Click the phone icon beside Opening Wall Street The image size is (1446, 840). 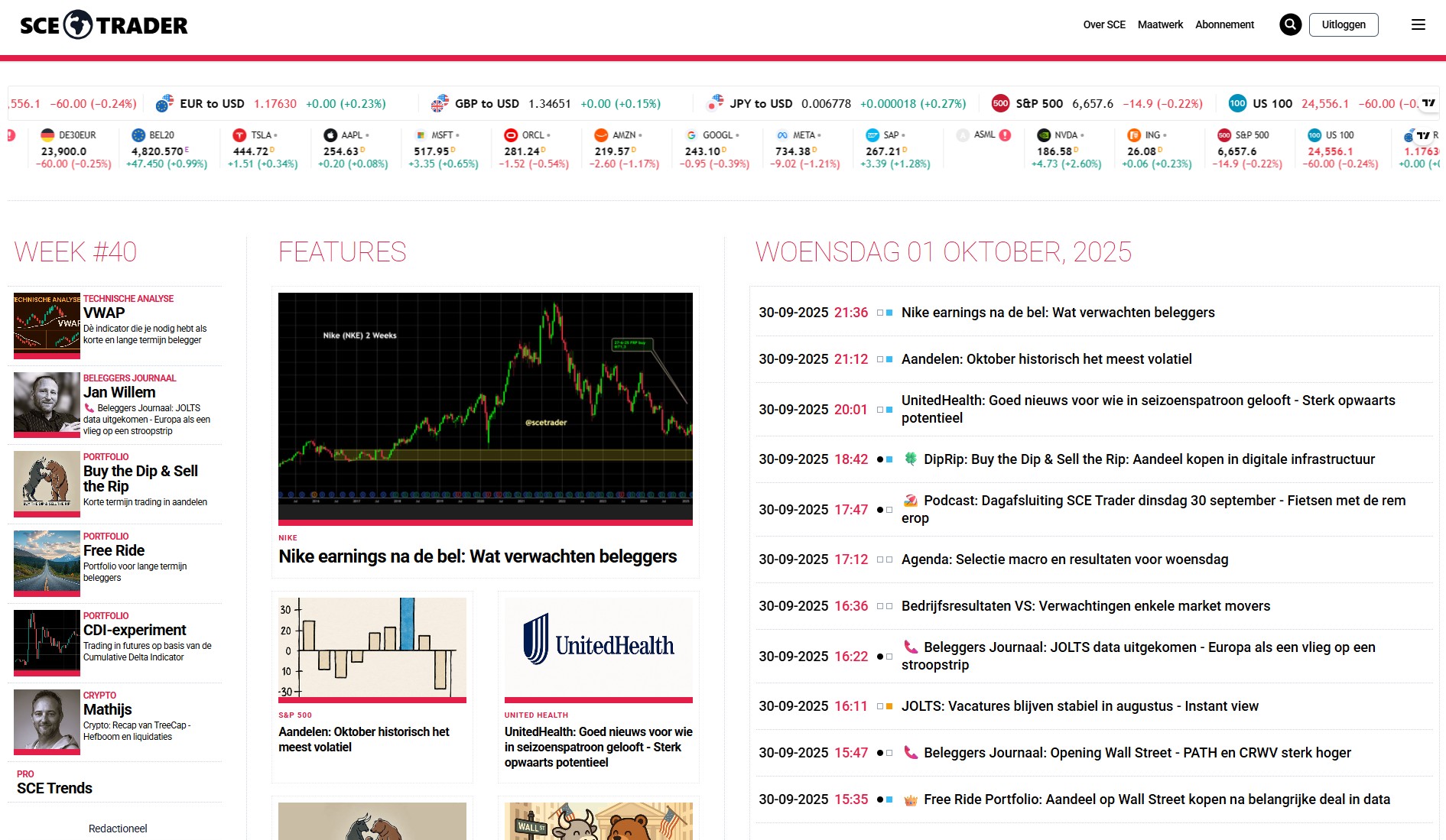pos(910,752)
